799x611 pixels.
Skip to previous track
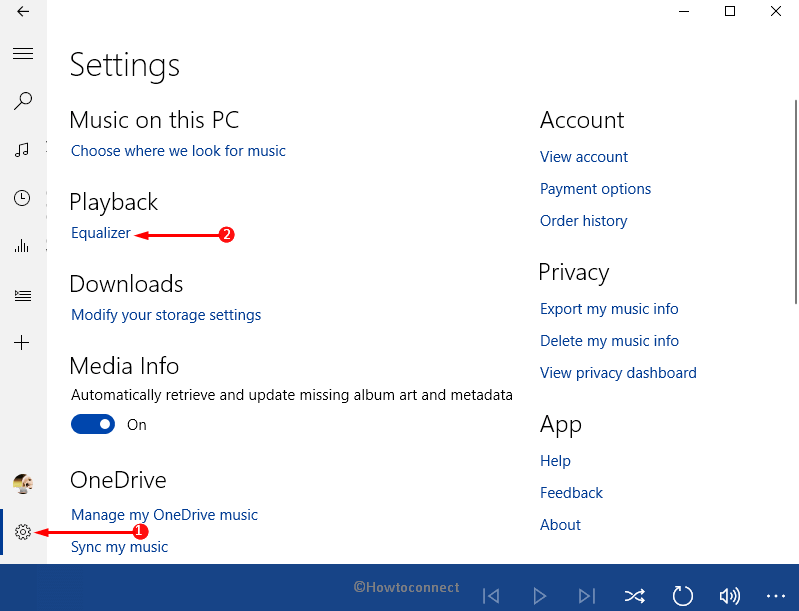[x=491, y=596]
